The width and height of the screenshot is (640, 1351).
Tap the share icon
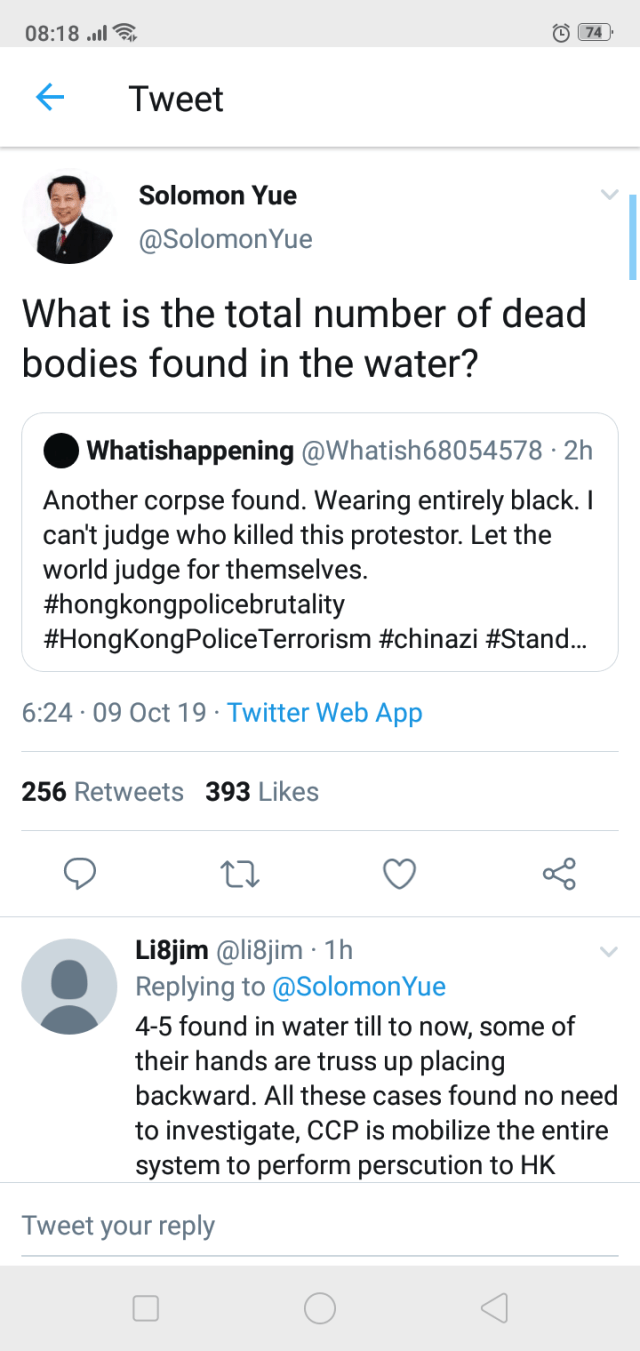coord(559,874)
